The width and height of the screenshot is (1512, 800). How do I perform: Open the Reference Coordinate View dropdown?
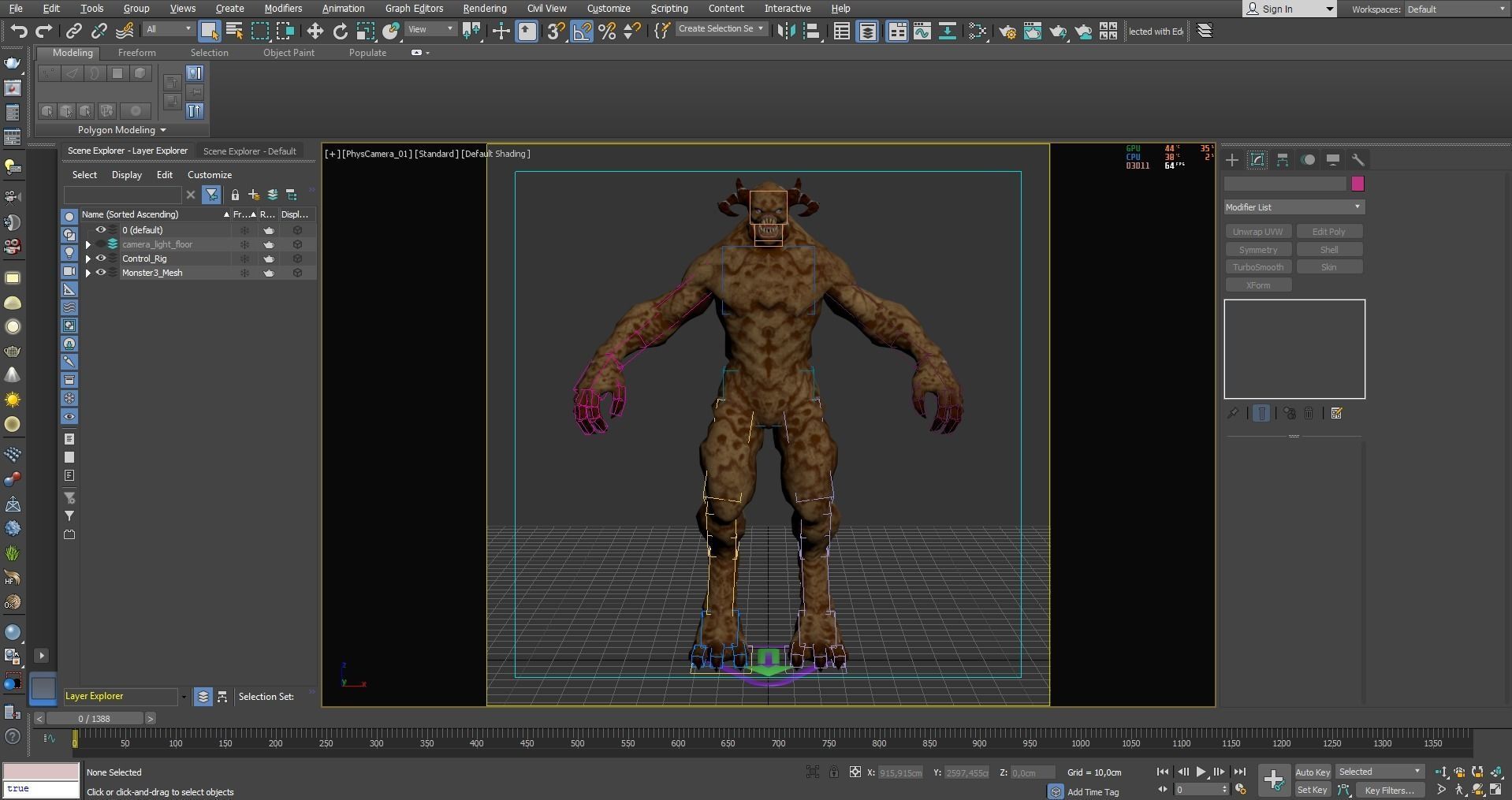[430, 29]
